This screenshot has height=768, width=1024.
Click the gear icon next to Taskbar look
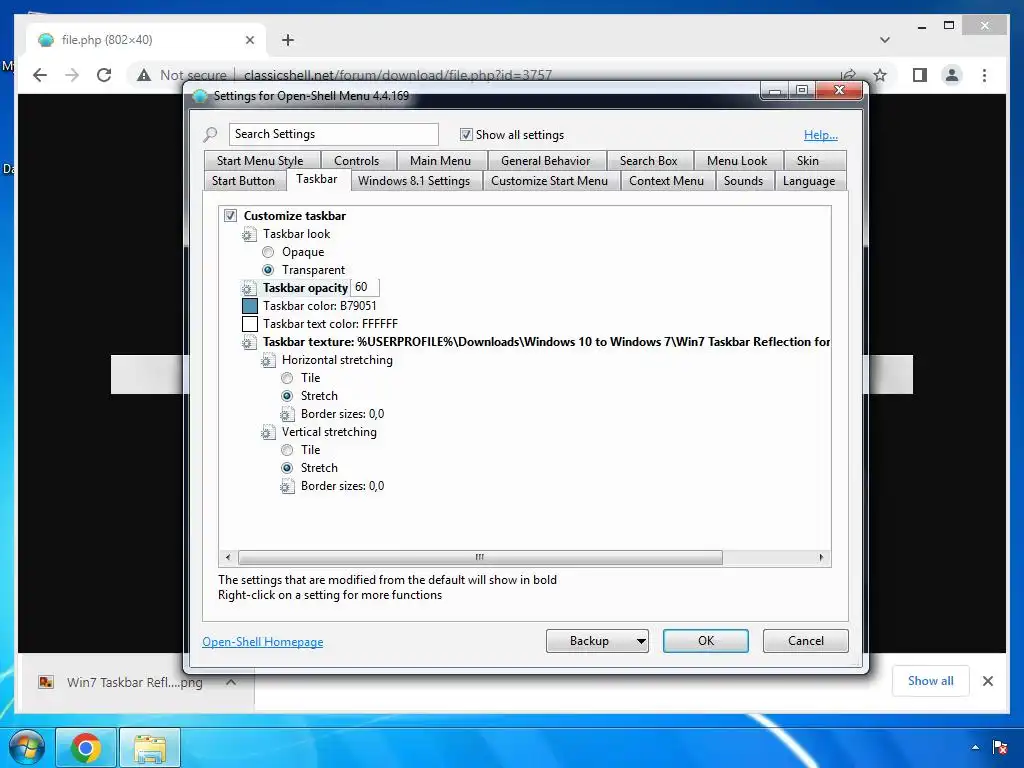249,234
